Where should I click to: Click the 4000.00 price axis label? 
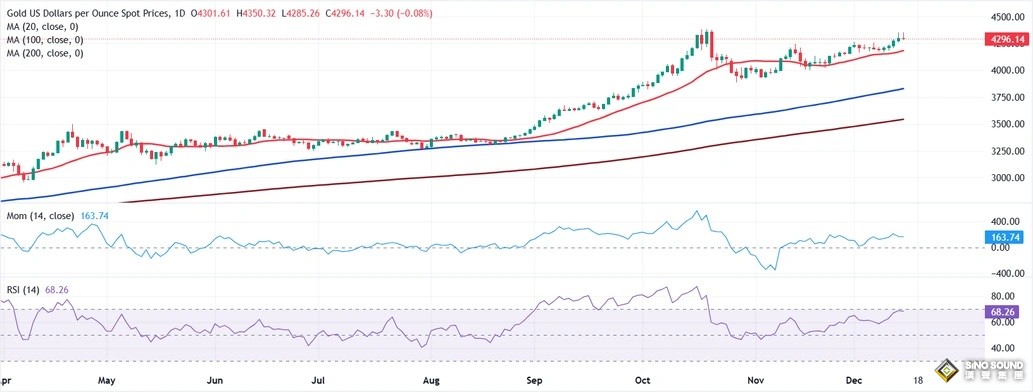(1006, 70)
